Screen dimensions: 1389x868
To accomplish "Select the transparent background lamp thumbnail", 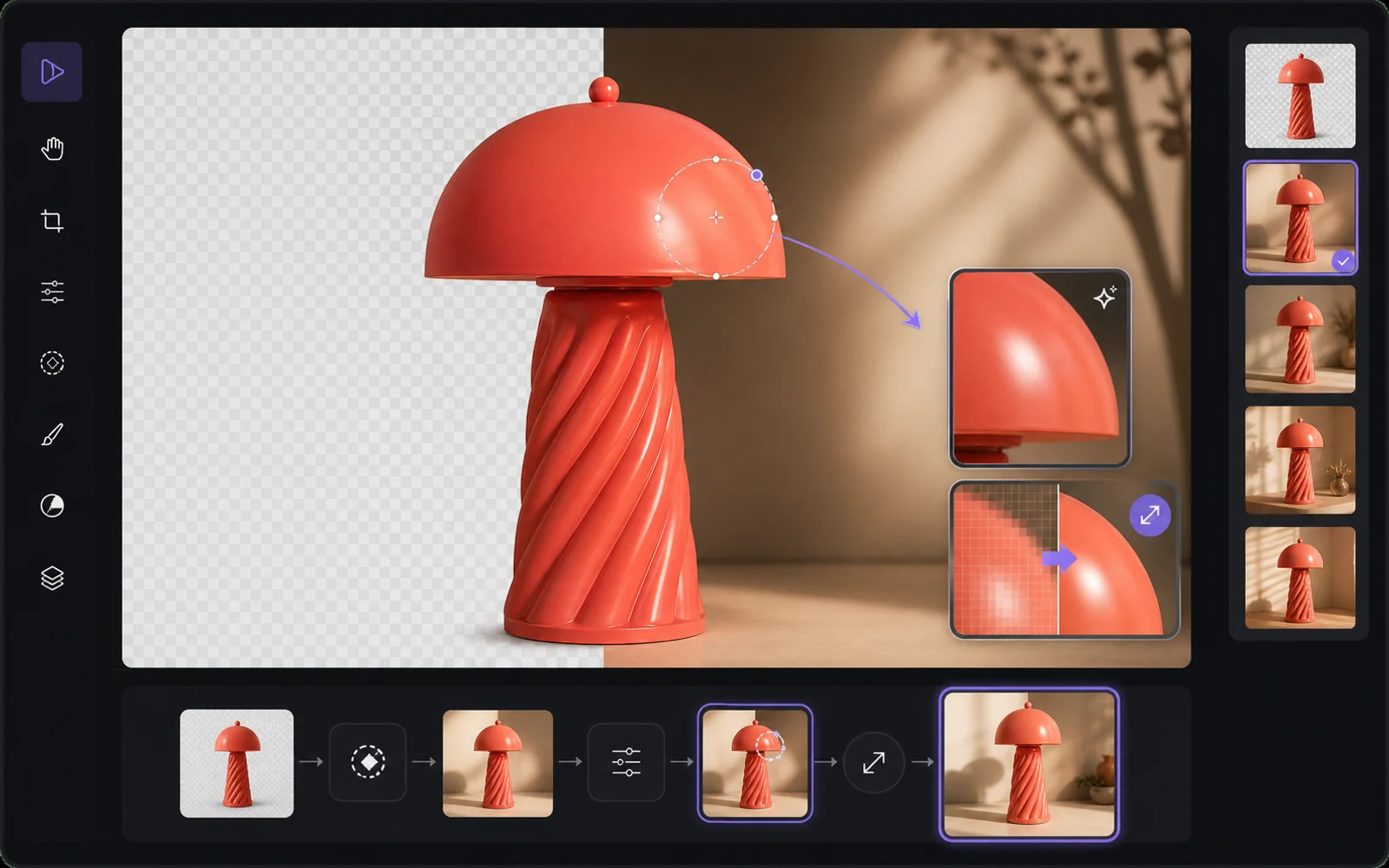I will [1300, 95].
